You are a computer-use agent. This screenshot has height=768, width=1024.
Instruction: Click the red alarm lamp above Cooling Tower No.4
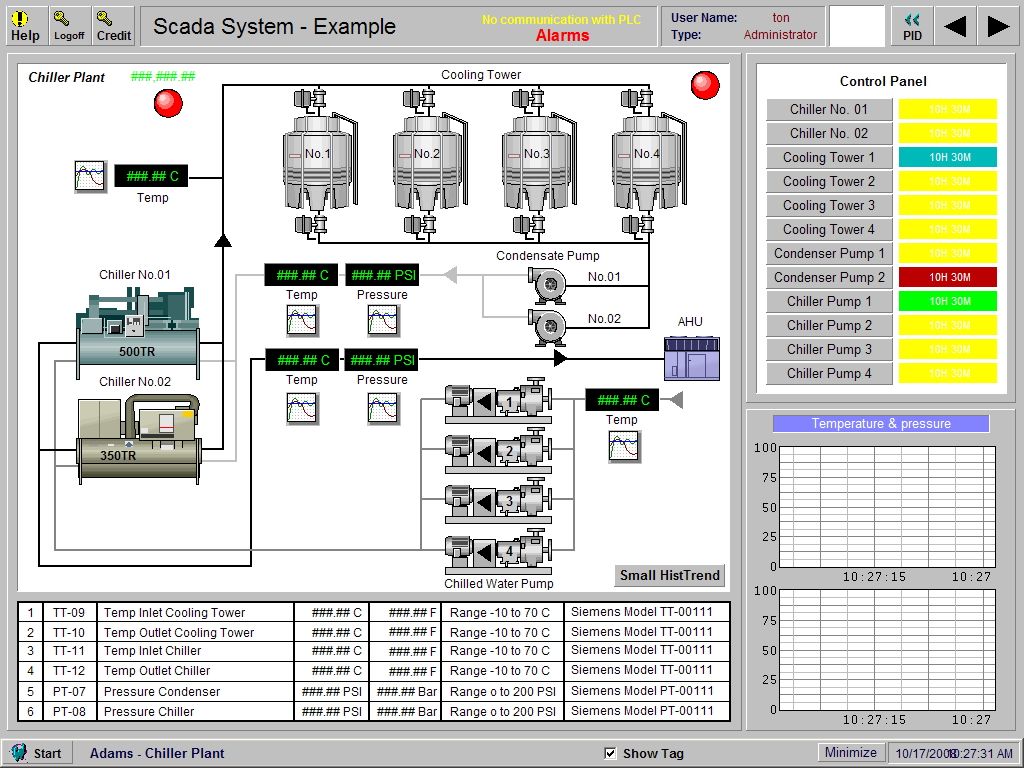tap(705, 86)
